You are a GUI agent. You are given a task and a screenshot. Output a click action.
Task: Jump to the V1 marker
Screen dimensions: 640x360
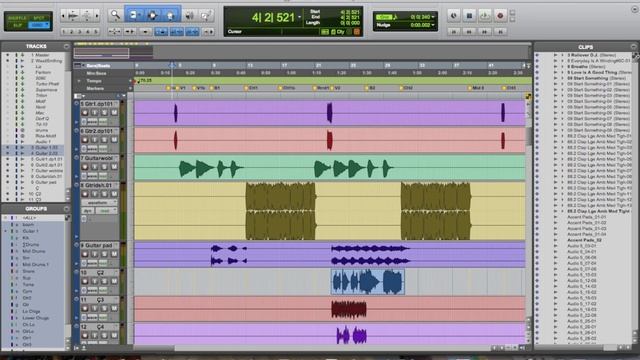(x=181, y=88)
